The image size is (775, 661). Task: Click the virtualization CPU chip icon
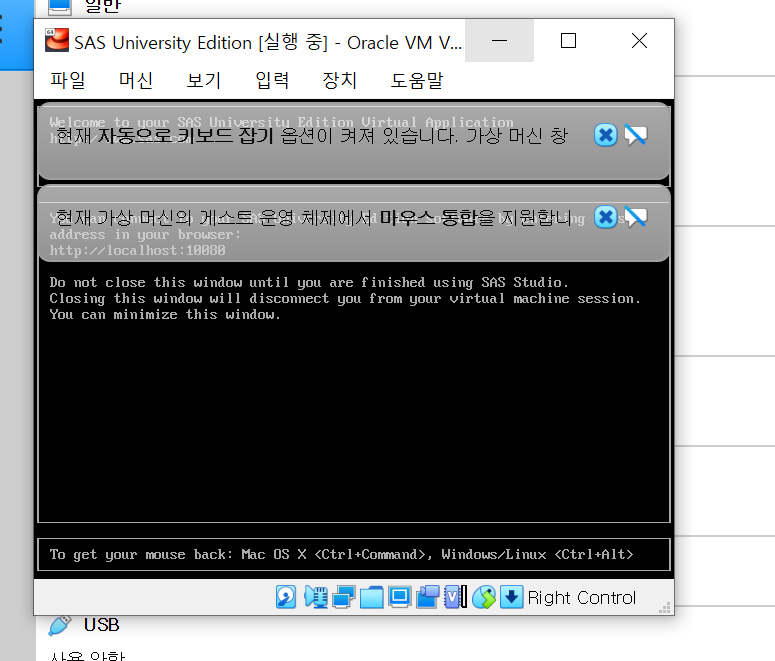point(455,597)
